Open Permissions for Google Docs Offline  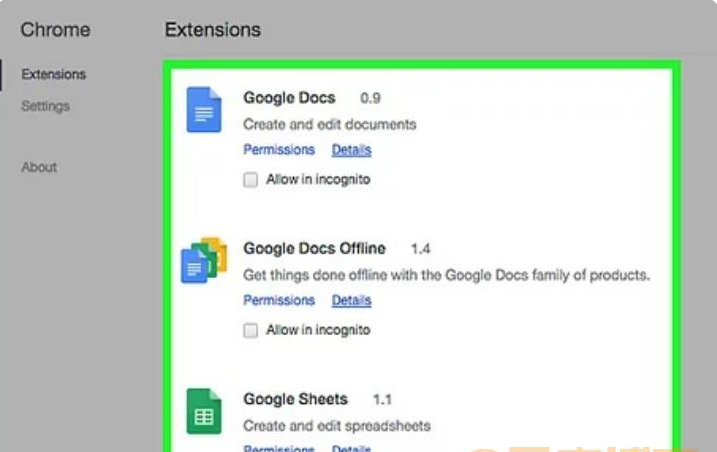(279, 300)
